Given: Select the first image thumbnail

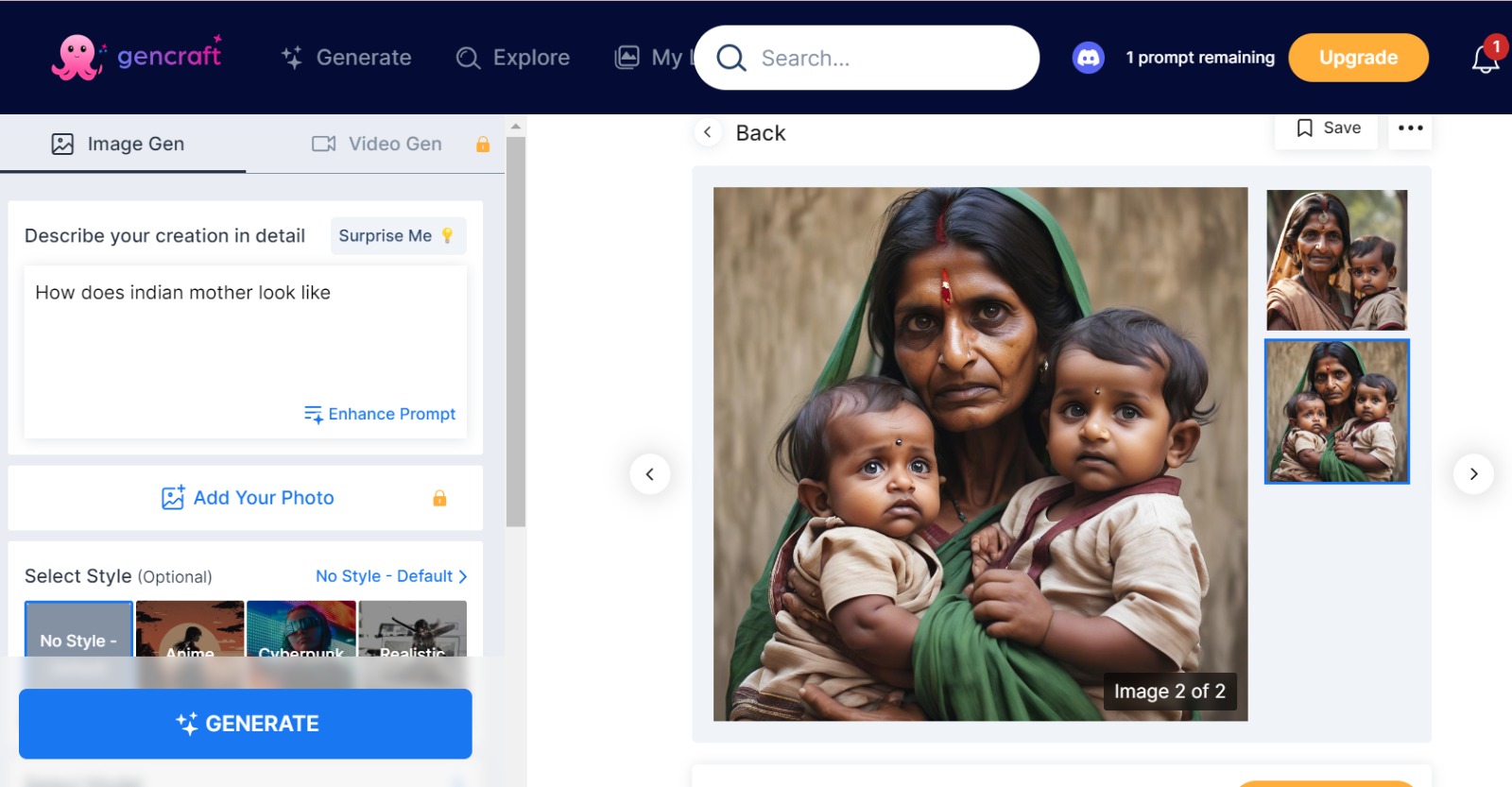Looking at the screenshot, I should (1336, 260).
